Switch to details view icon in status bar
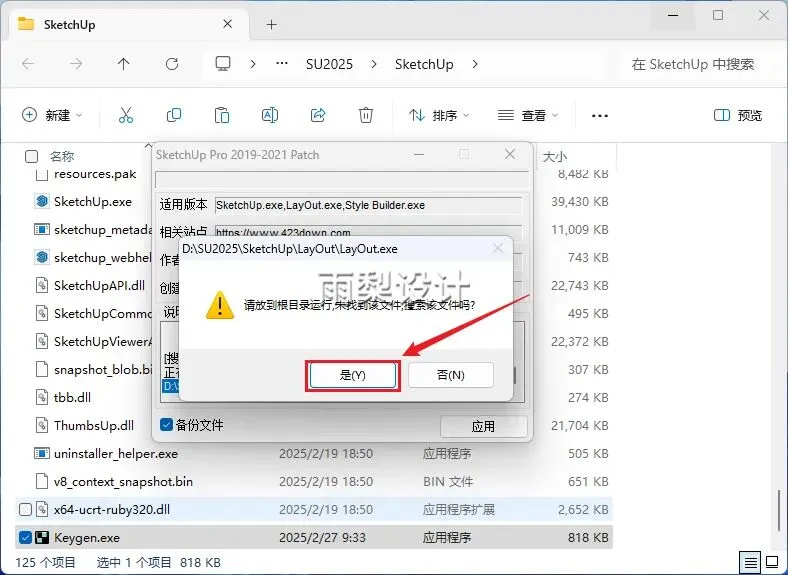The height and width of the screenshot is (575, 788). [x=750, y=562]
